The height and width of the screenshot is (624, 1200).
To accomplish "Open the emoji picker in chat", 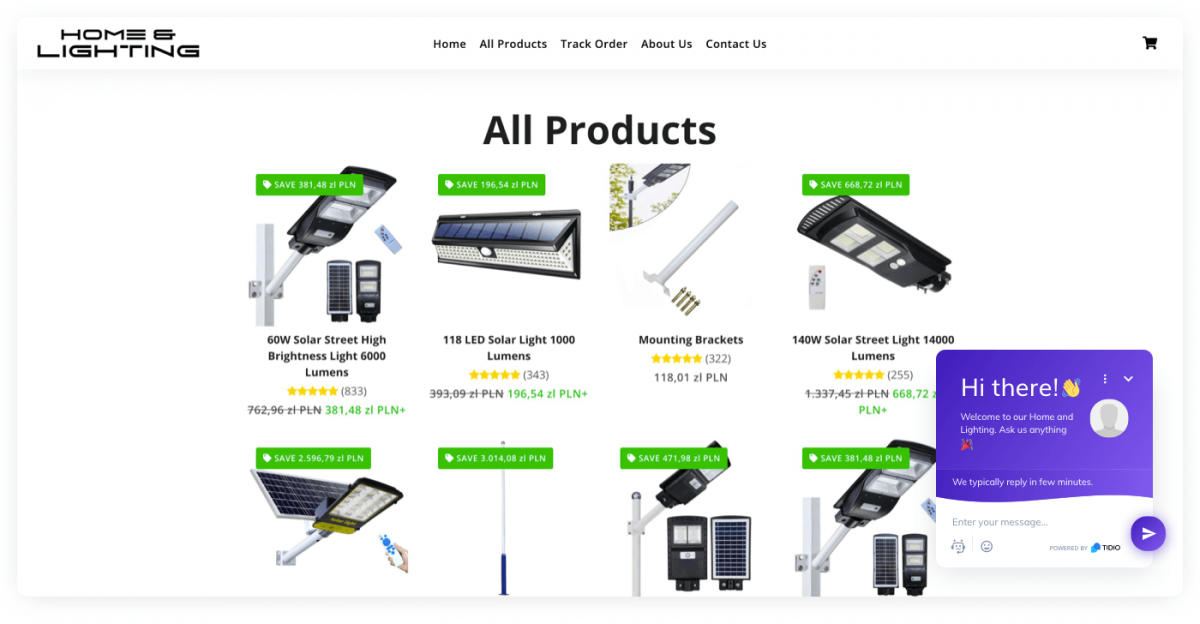I will tap(987, 547).
